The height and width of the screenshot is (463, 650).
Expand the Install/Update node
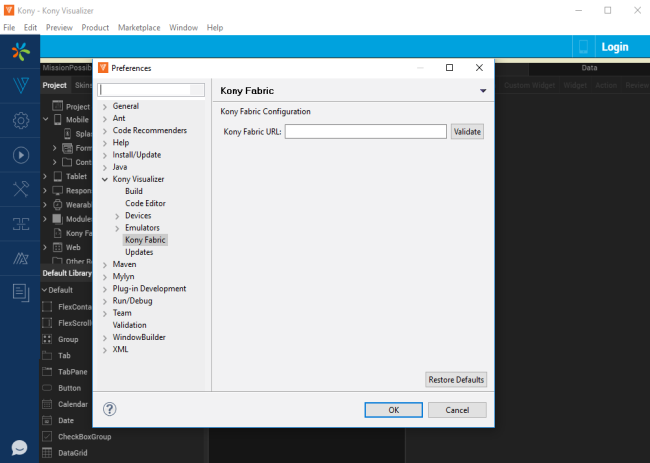point(105,155)
